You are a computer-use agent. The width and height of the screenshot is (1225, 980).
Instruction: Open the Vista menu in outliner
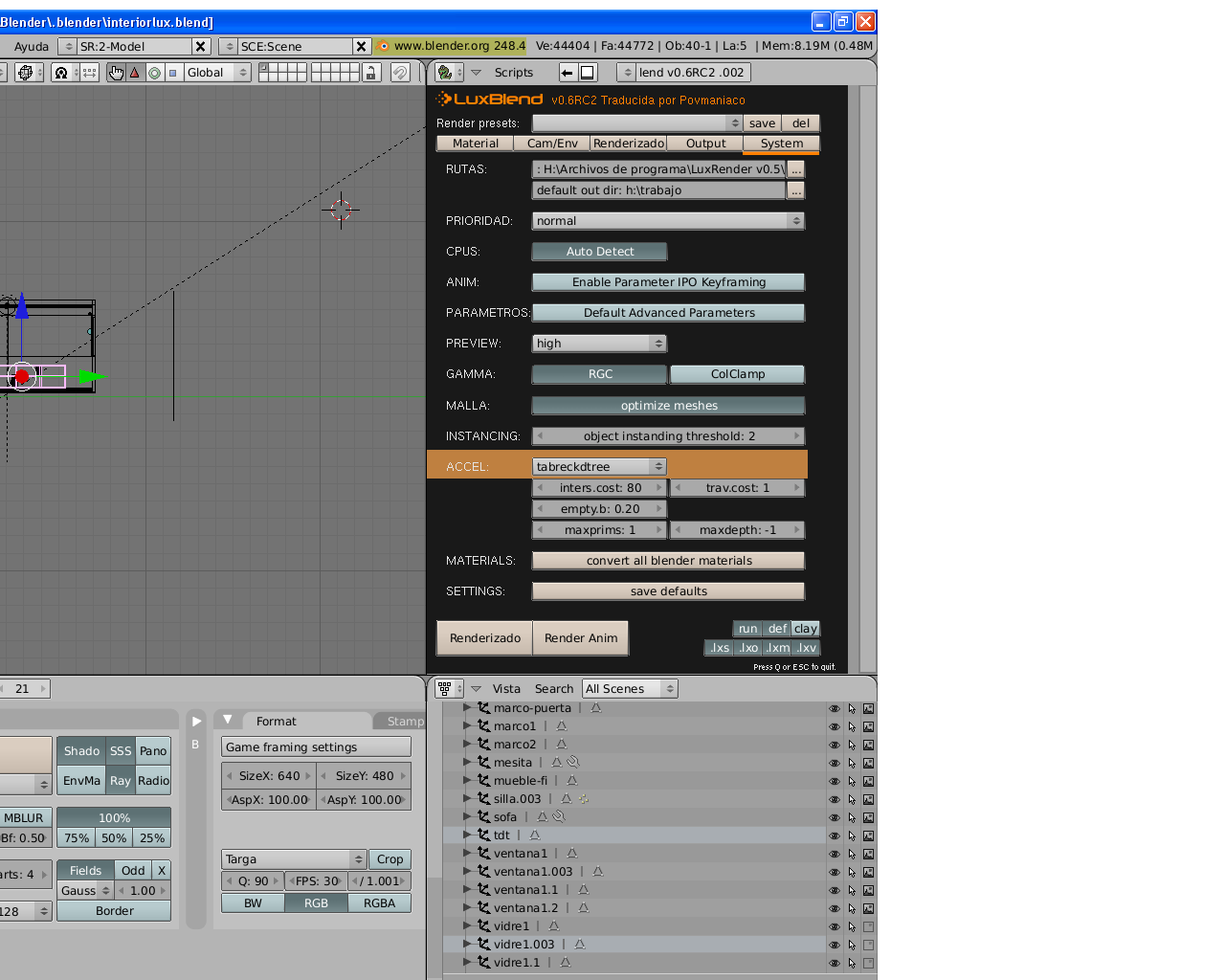click(x=506, y=689)
